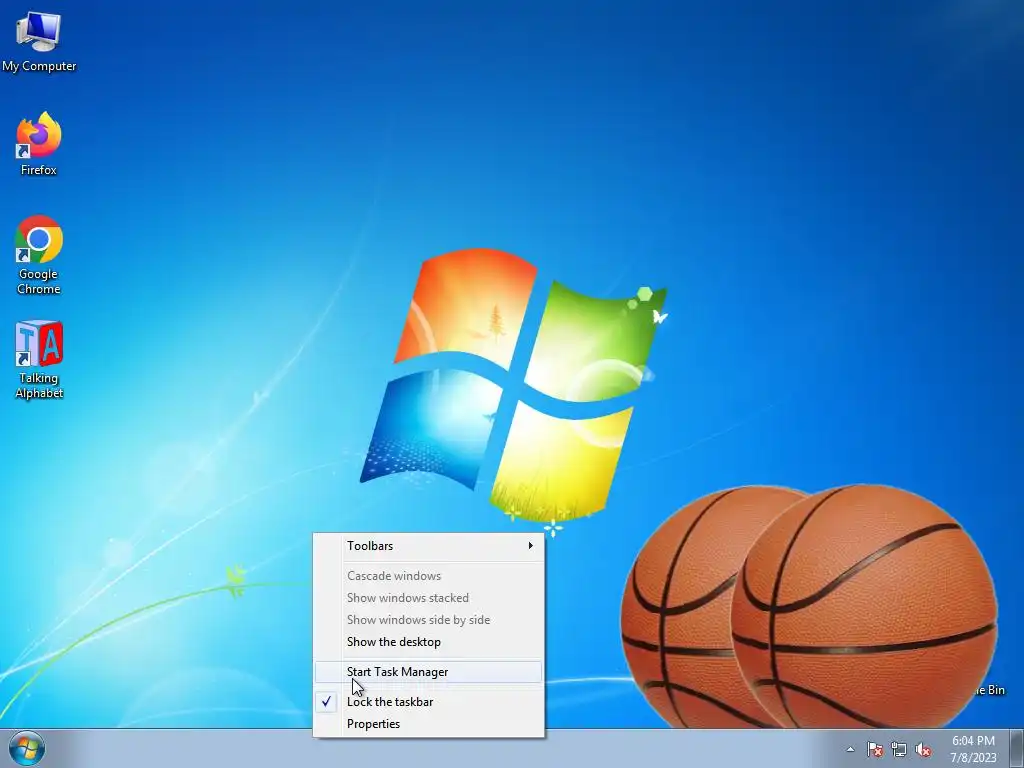This screenshot has width=1024, height=768.
Task: Choose Show the desktop menu entry
Action: coord(428,642)
